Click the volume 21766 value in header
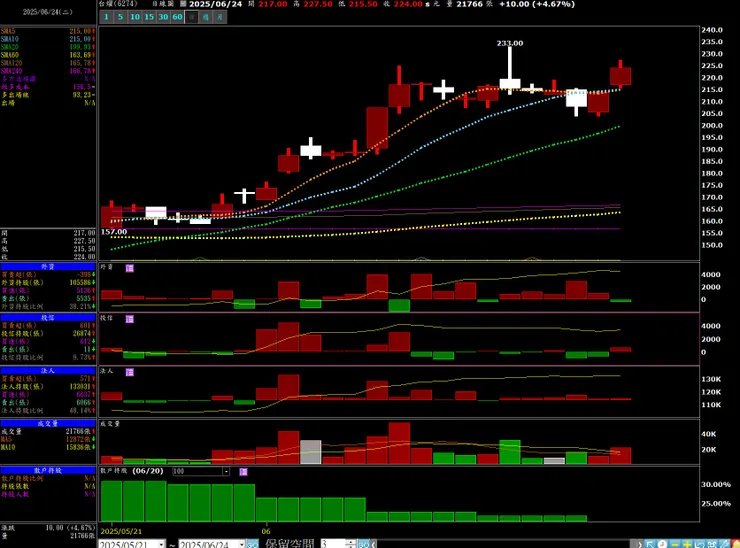The width and height of the screenshot is (740, 548). (470, 4)
